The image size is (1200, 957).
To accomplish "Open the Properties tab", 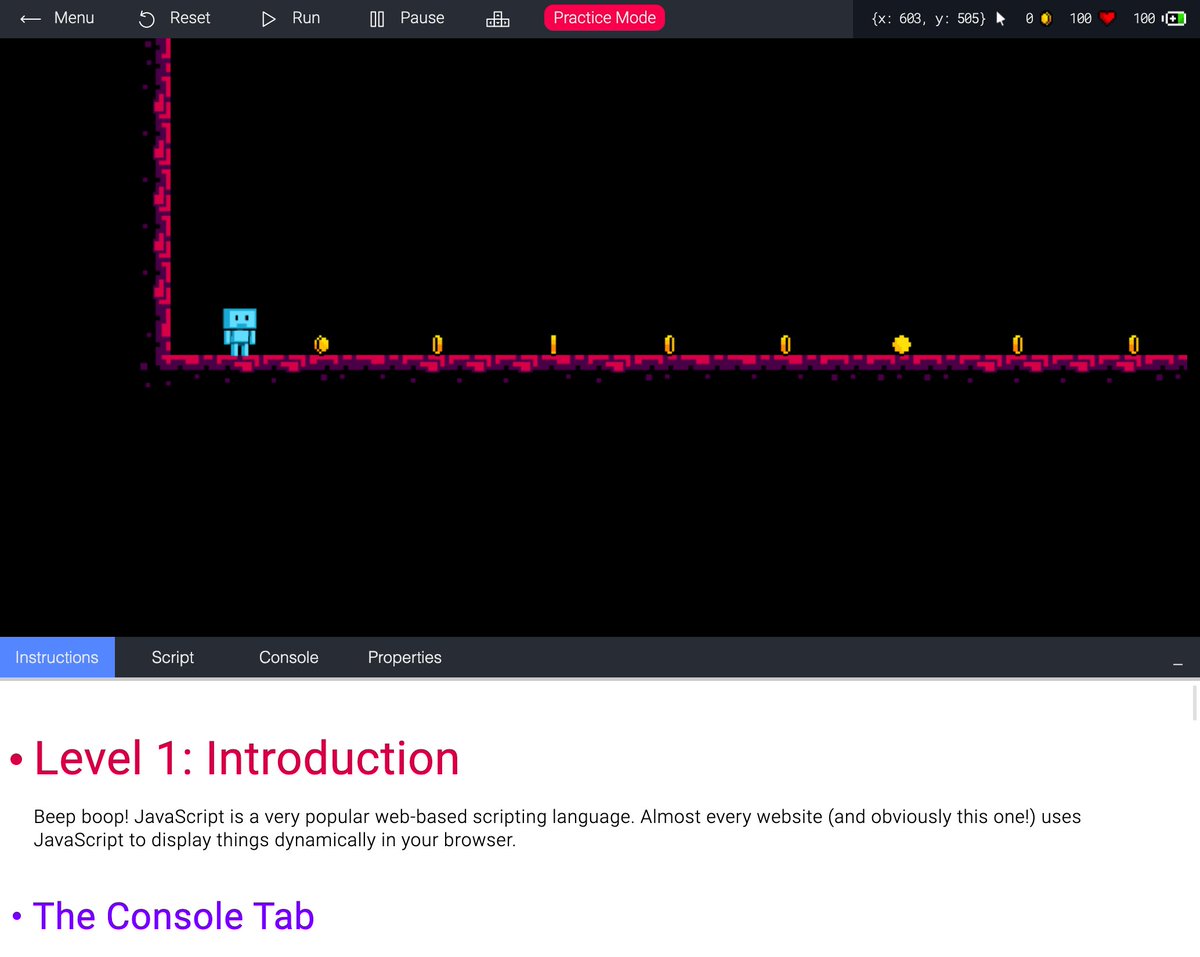I will [x=405, y=657].
